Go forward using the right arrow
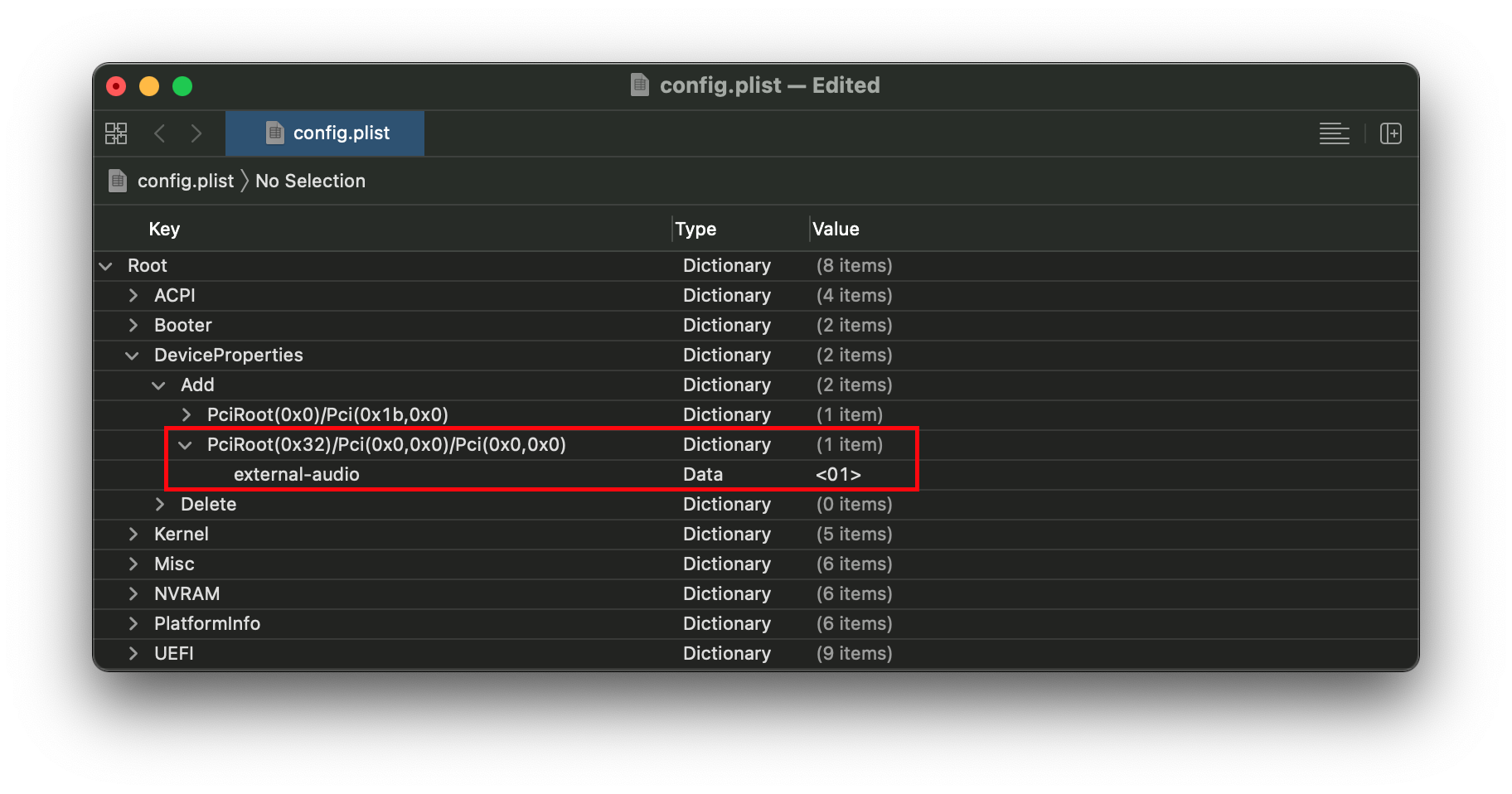1512x794 pixels. [196, 133]
